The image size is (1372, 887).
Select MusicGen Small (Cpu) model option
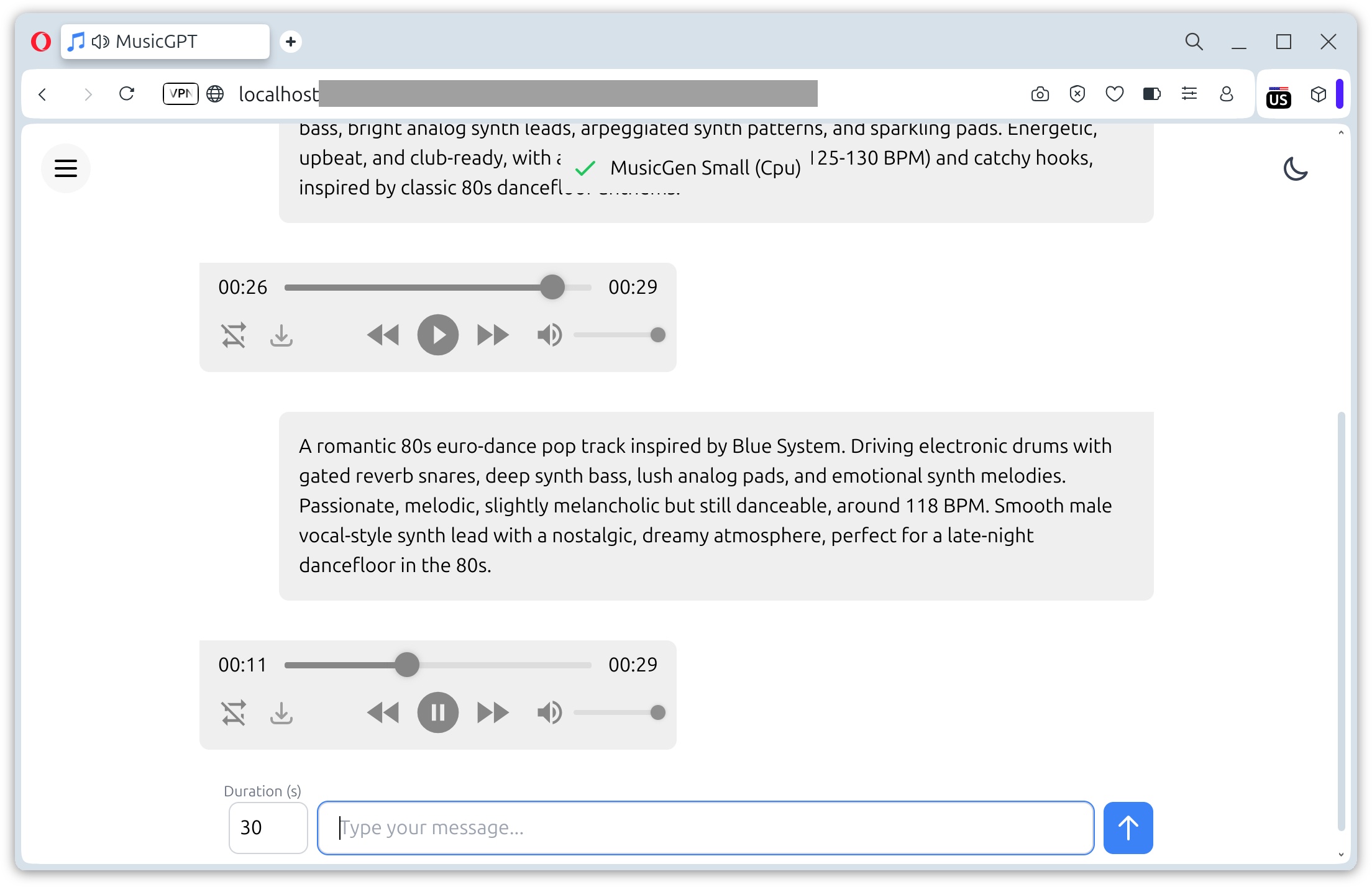coord(705,168)
